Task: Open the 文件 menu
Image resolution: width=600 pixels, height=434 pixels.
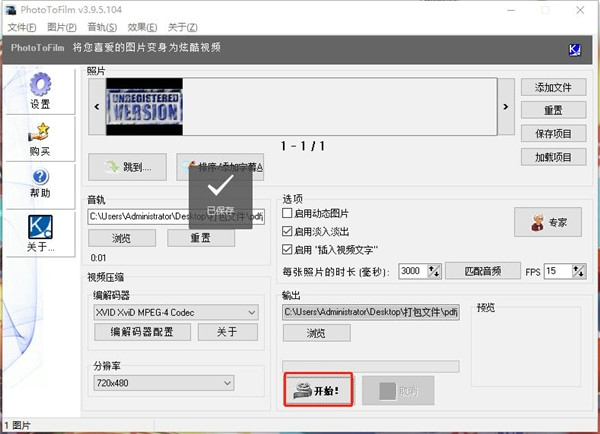Action: (x=21, y=27)
